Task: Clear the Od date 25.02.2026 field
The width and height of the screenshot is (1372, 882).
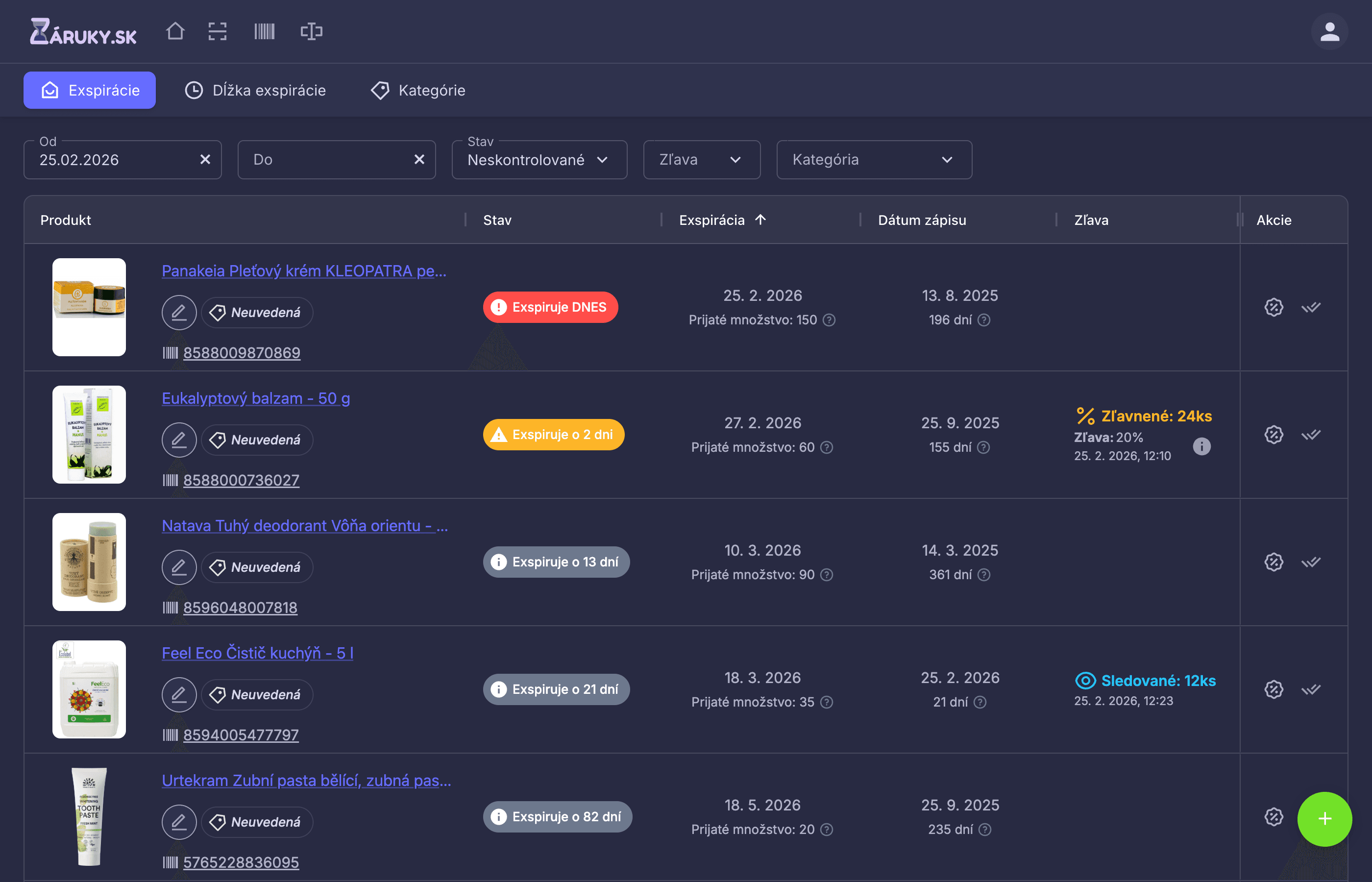Action: (205, 160)
